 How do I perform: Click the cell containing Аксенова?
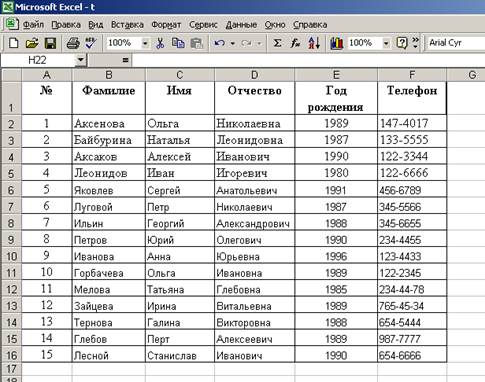[x=109, y=124]
